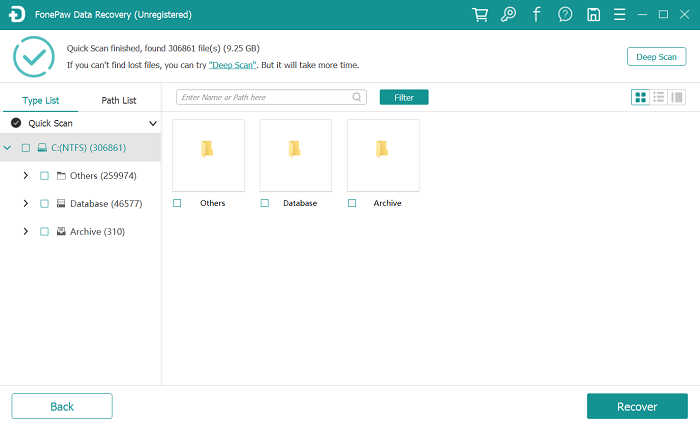Click the Database icon in tree
The image size is (700, 430).
tap(61, 204)
